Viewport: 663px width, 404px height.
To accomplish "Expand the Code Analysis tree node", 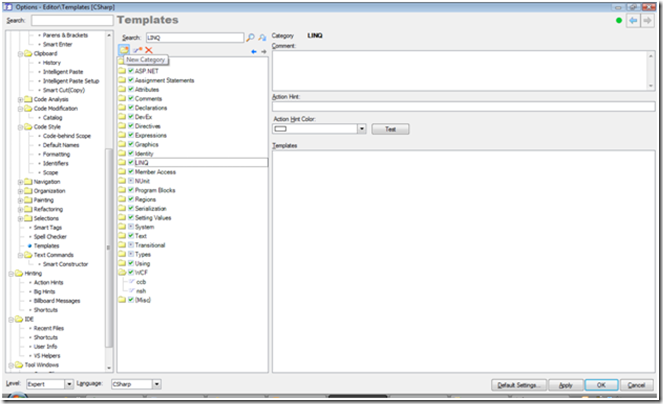I will tap(20, 99).
